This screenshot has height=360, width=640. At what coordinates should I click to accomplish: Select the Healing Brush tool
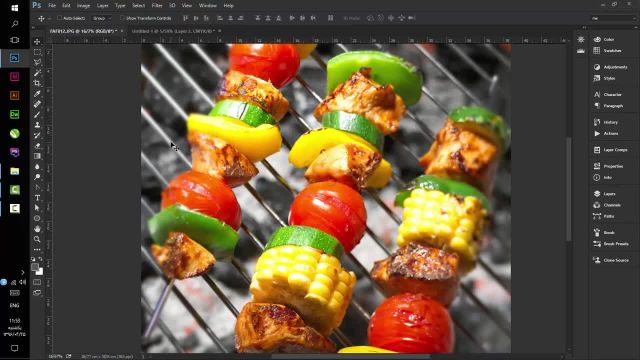[x=37, y=104]
